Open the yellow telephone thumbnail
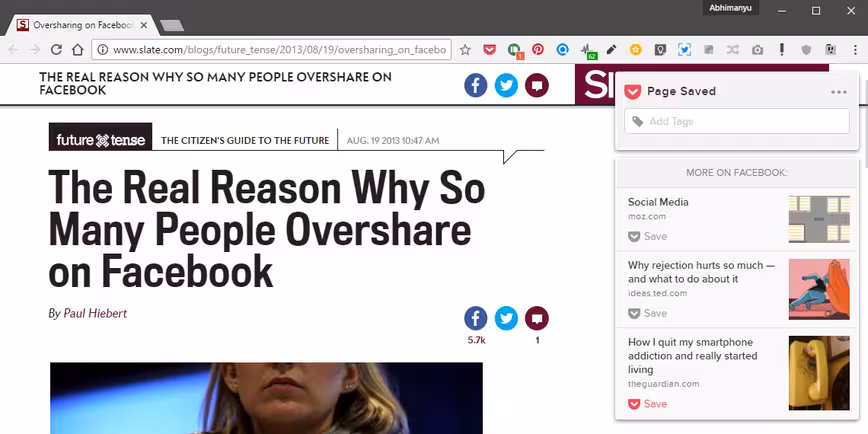This screenshot has width=868, height=434. 819,373
